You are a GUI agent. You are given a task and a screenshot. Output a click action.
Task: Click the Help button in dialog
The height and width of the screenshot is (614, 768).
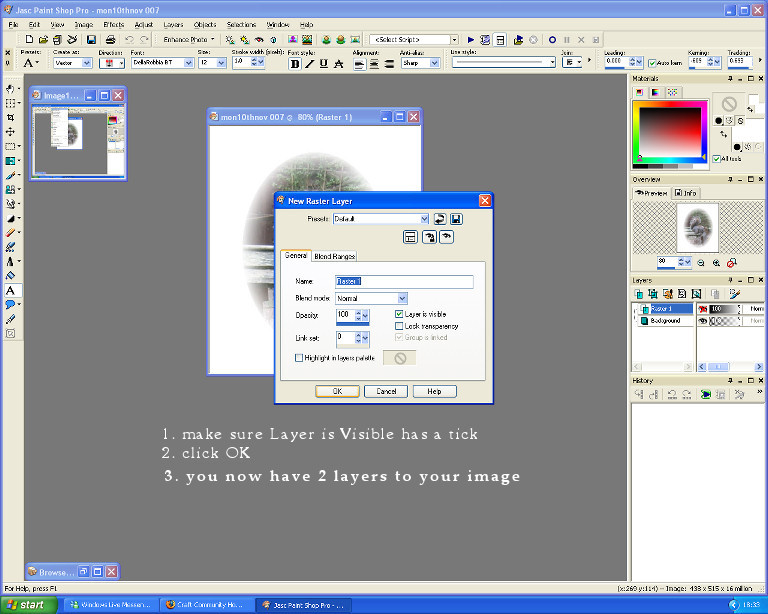(x=434, y=391)
